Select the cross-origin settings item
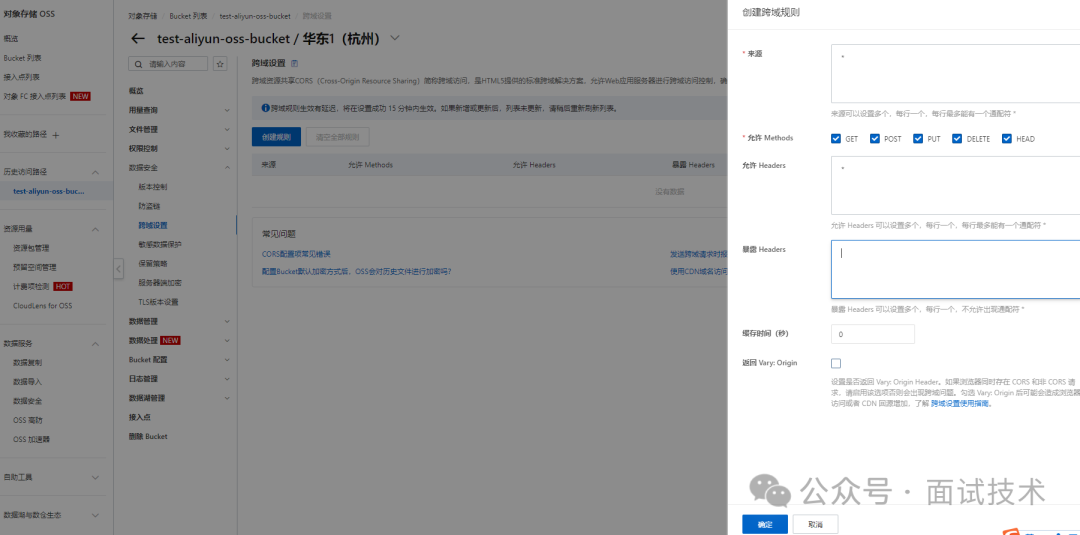The width and height of the screenshot is (1080, 535). (x=153, y=225)
